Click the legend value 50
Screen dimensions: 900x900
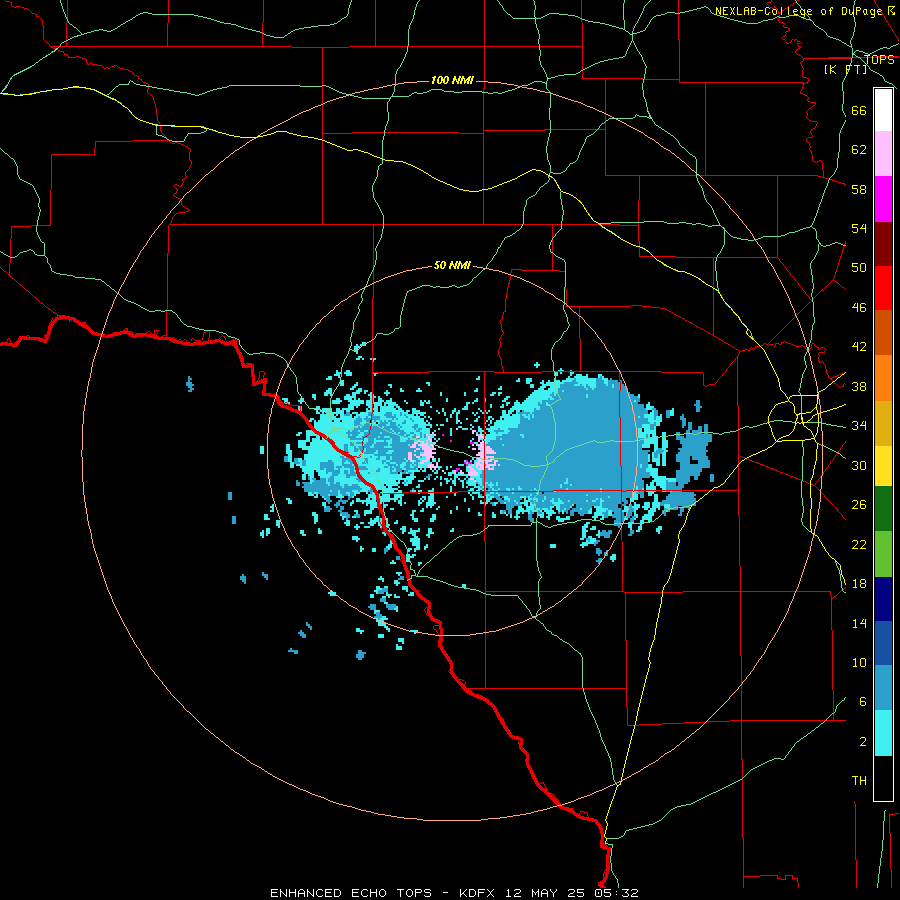(859, 268)
